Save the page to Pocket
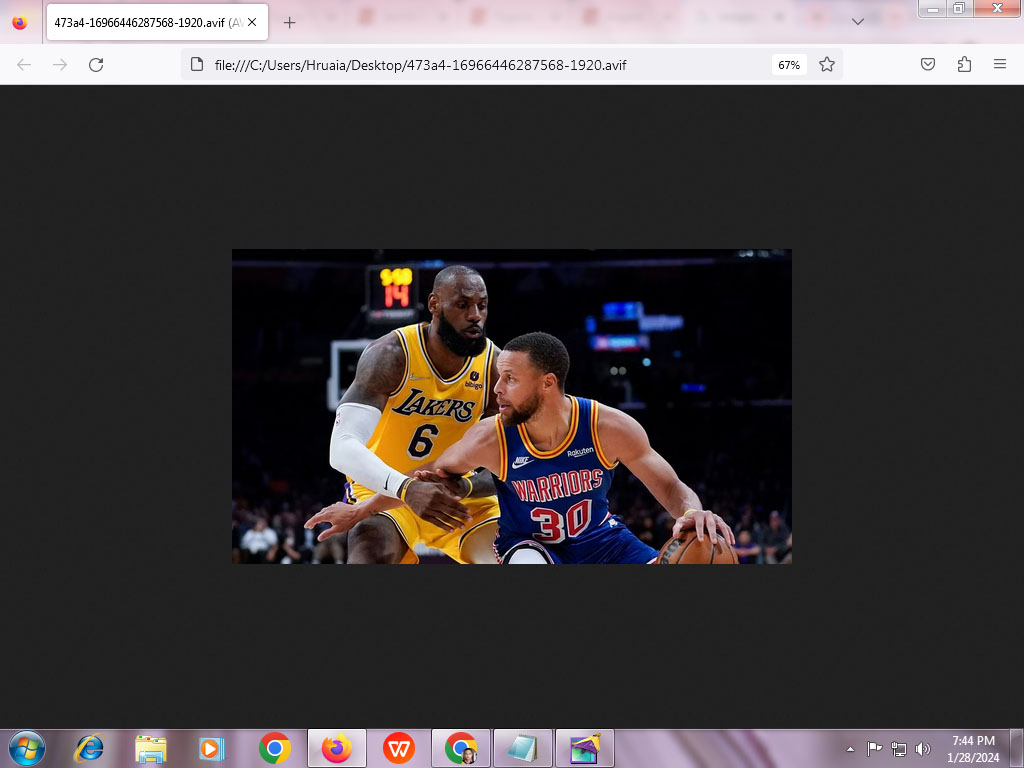 928,65
